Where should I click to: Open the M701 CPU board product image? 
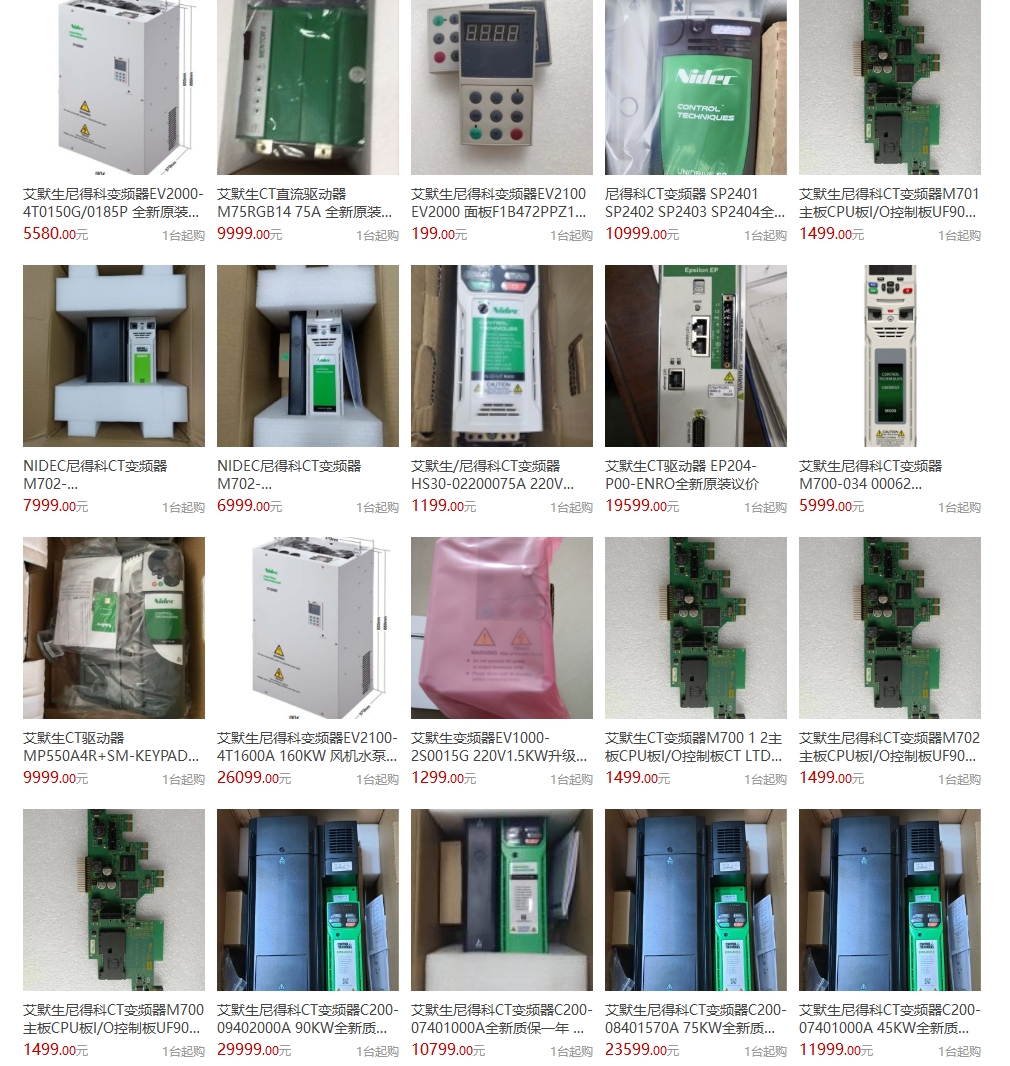pyautogui.click(x=890, y=87)
